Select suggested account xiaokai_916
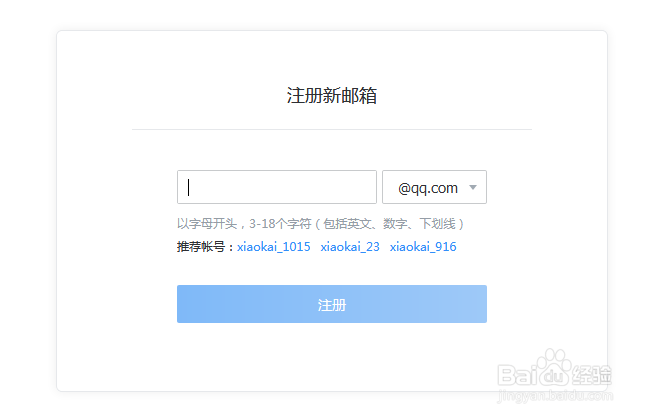Screen dimensions: 649x418 pos(423,247)
